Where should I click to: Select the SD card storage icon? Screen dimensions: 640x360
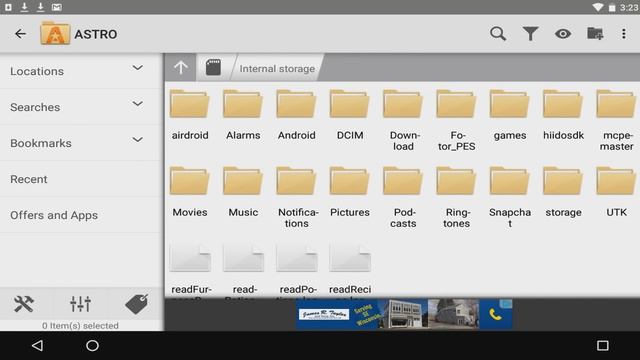point(213,67)
